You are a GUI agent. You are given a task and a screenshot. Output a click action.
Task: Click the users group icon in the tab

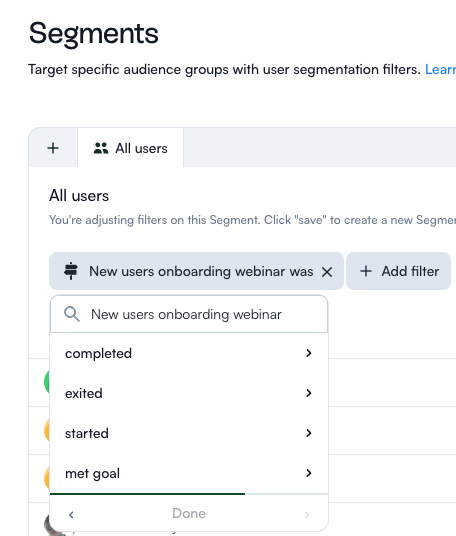click(x=101, y=148)
